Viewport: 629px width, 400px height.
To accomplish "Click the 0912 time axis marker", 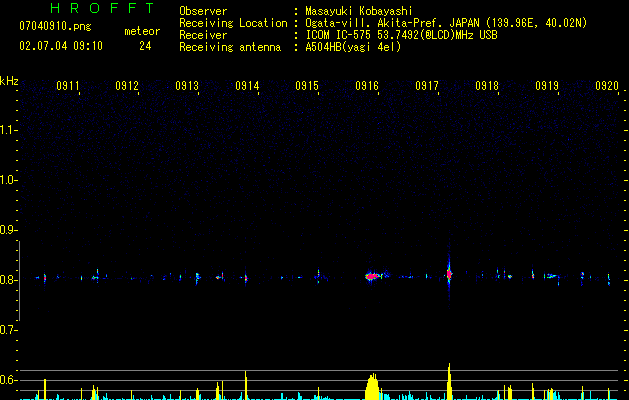I will (x=127, y=86).
